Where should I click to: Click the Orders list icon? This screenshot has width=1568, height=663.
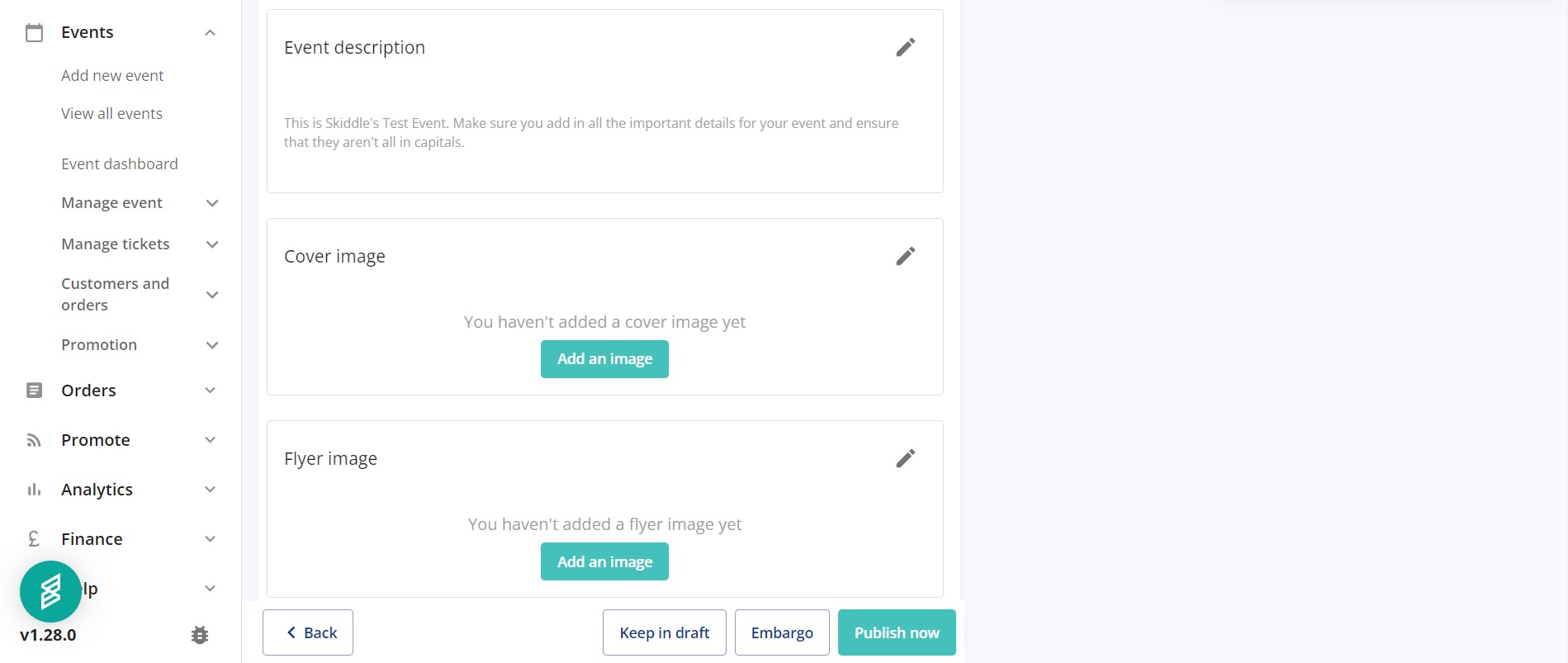[x=34, y=391]
